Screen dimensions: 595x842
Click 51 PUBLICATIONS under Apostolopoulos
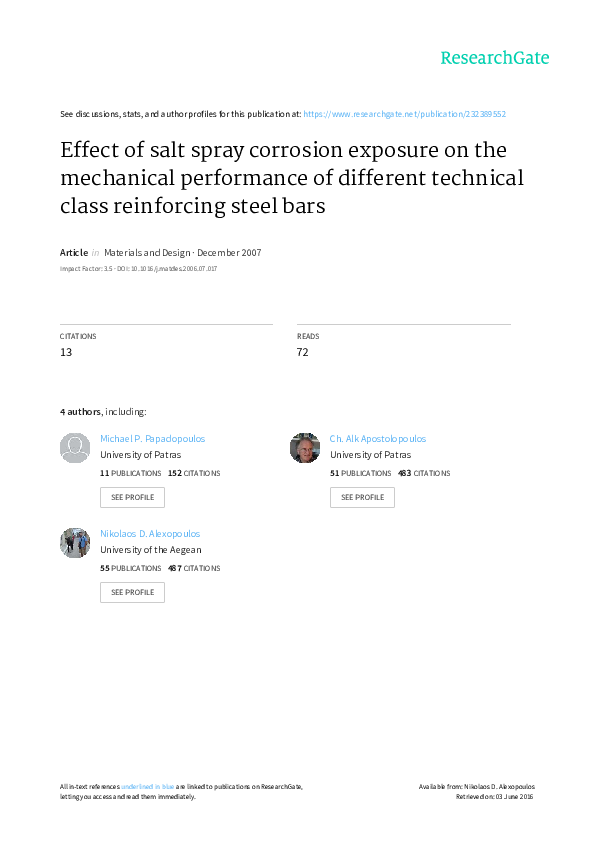tap(360, 473)
